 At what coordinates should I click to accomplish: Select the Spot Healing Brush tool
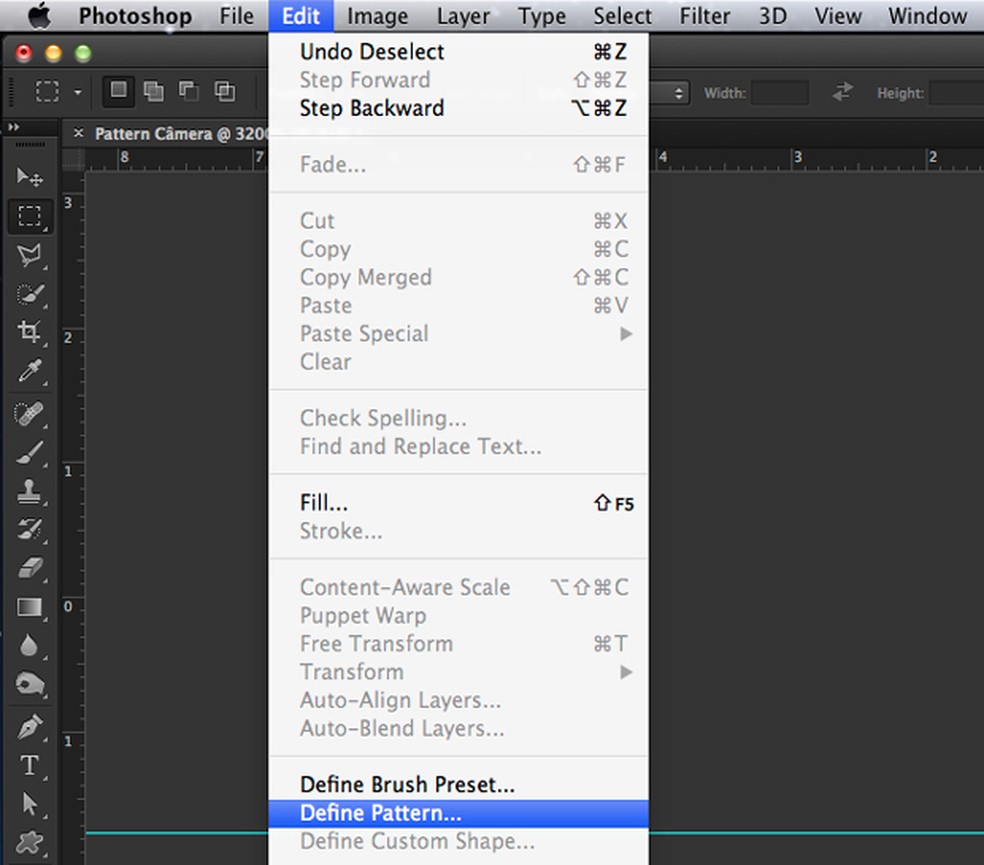coord(29,414)
